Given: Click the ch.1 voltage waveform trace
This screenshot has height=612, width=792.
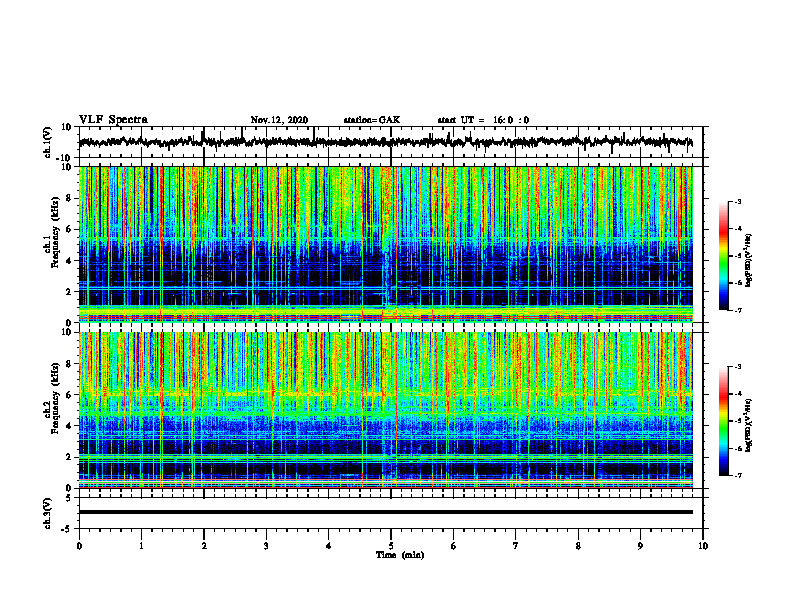Looking at the screenshot, I should pyautogui.click(x=385, y=142).
